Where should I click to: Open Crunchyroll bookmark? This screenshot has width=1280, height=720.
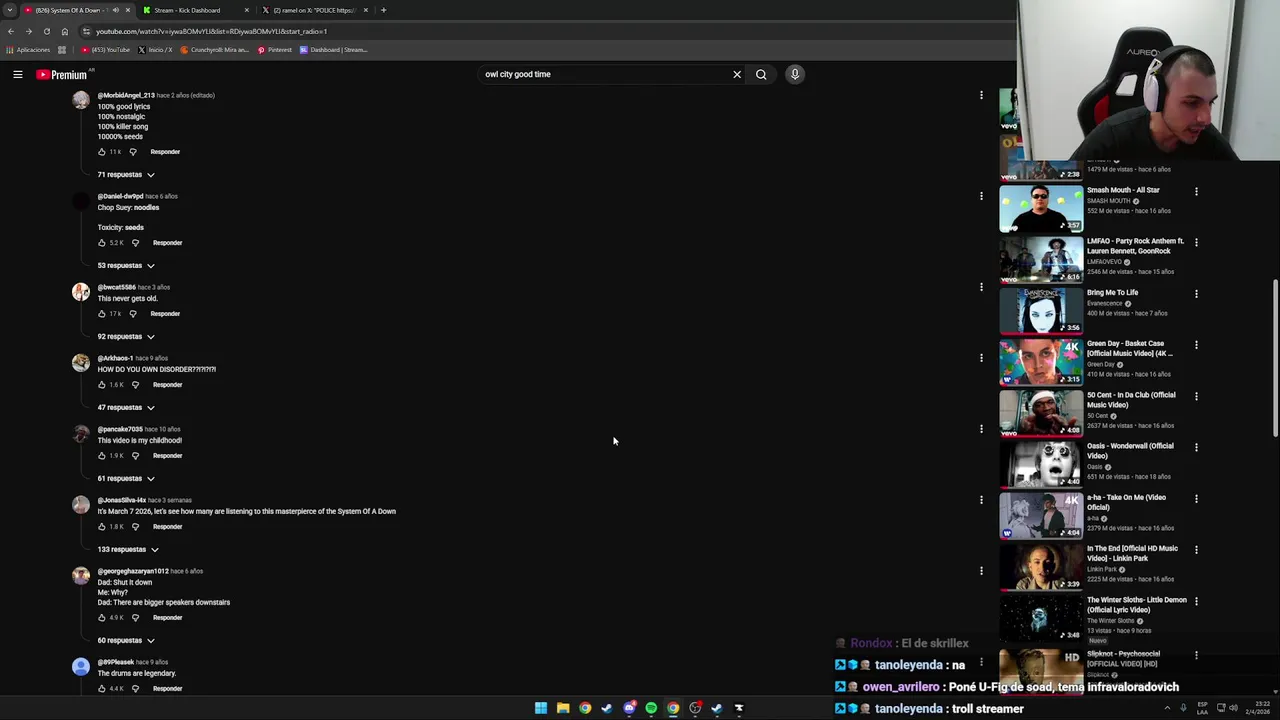(x=214, y=50)
